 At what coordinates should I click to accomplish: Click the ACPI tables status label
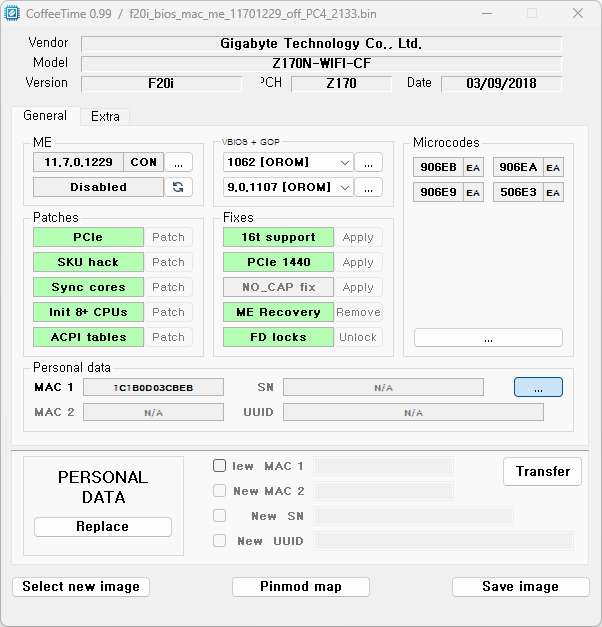coord(88,337)
